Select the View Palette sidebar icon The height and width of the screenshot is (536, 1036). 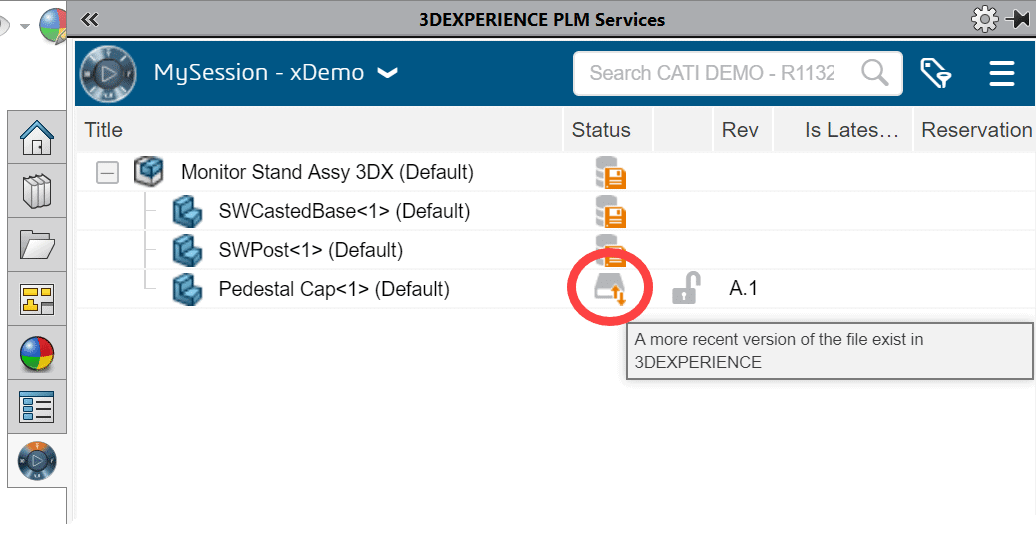(x=37, y=299)
